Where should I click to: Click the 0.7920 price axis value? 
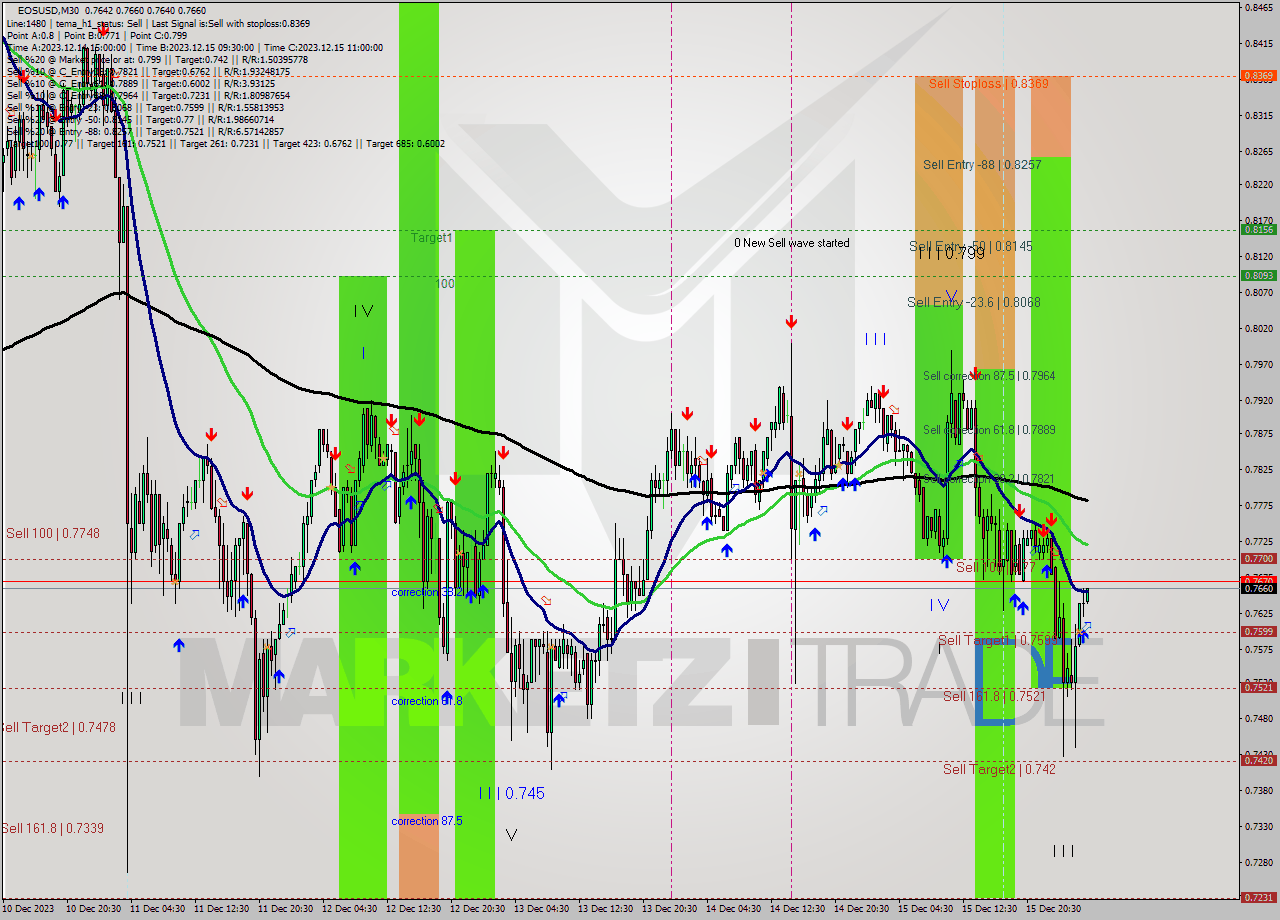coord(1257,400)
